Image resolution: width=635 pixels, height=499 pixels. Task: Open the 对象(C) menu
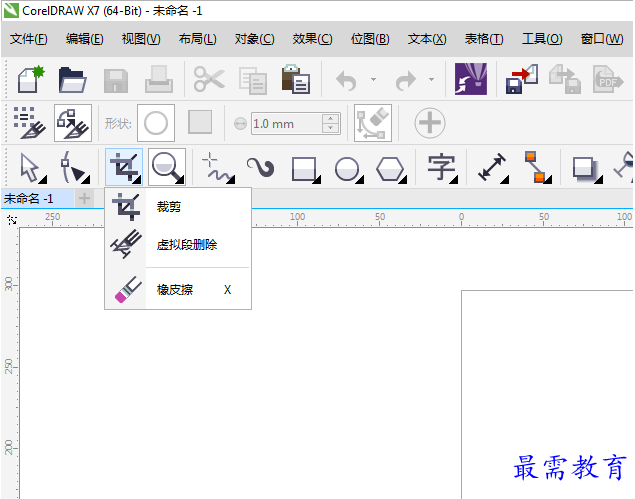tap(254, 39)
